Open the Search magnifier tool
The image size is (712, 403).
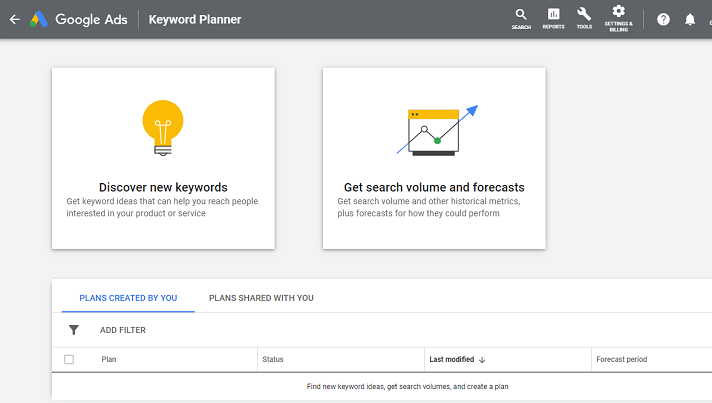pyautogui.click(x=521, y=19)
